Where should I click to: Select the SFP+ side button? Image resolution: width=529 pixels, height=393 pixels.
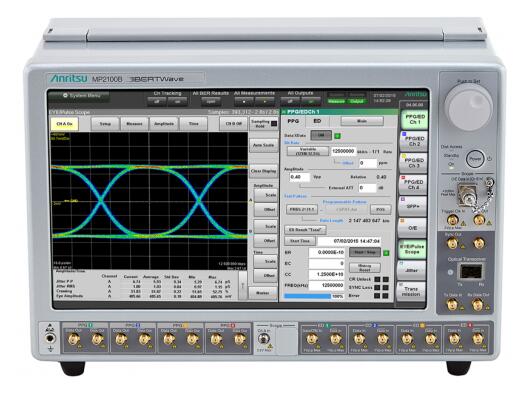click(x=413, y=206)
